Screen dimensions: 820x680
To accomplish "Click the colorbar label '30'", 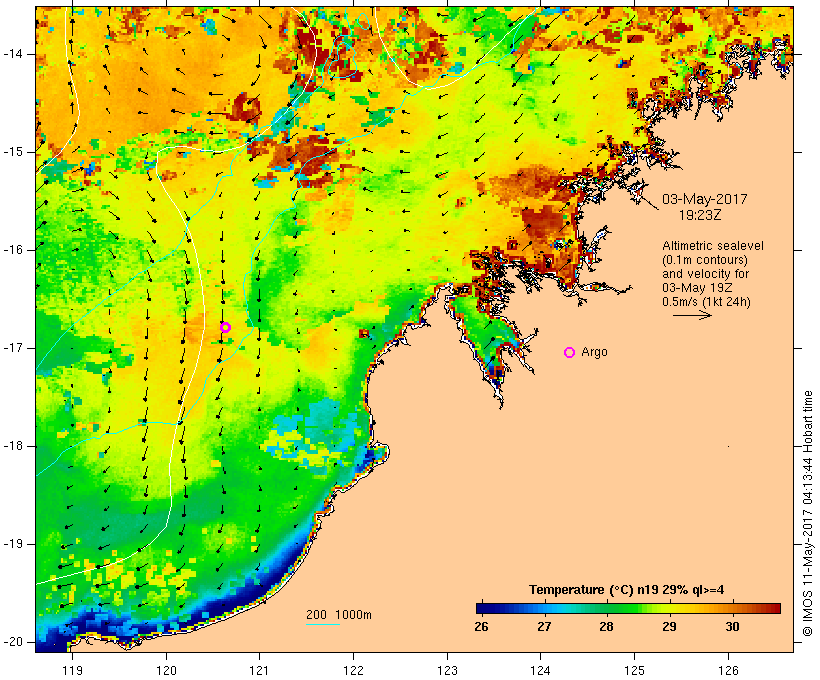I will 732,627.
